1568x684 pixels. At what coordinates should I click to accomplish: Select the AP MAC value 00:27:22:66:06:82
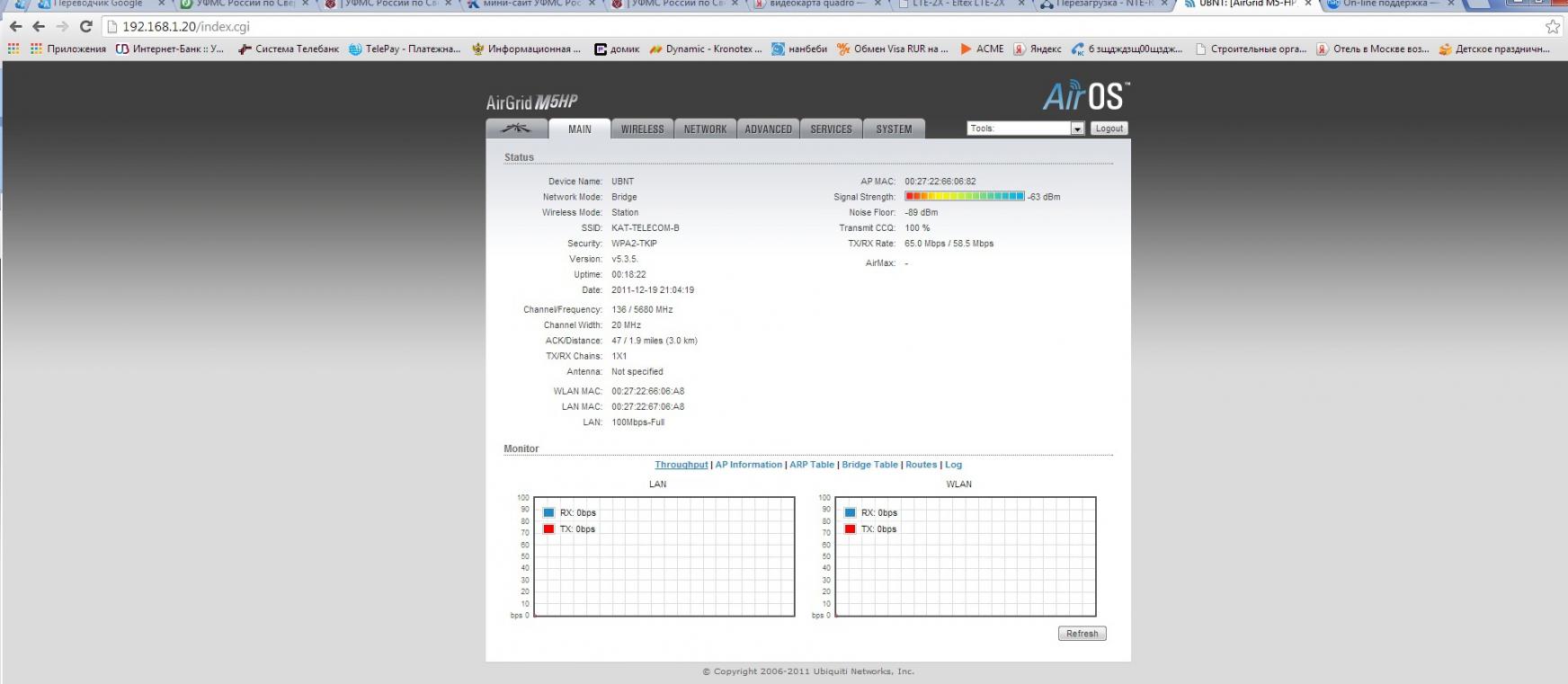(940, 181)
